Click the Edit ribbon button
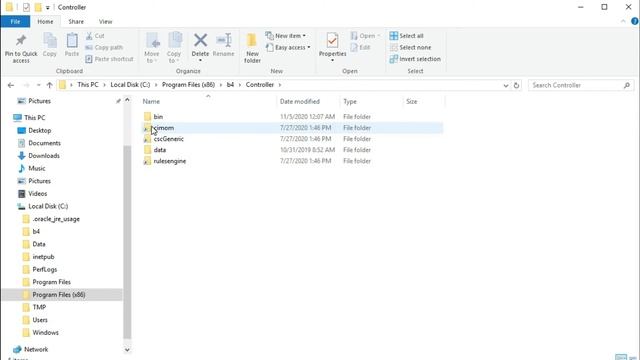Viewport: 640px width, 360px height. point(360,47)
